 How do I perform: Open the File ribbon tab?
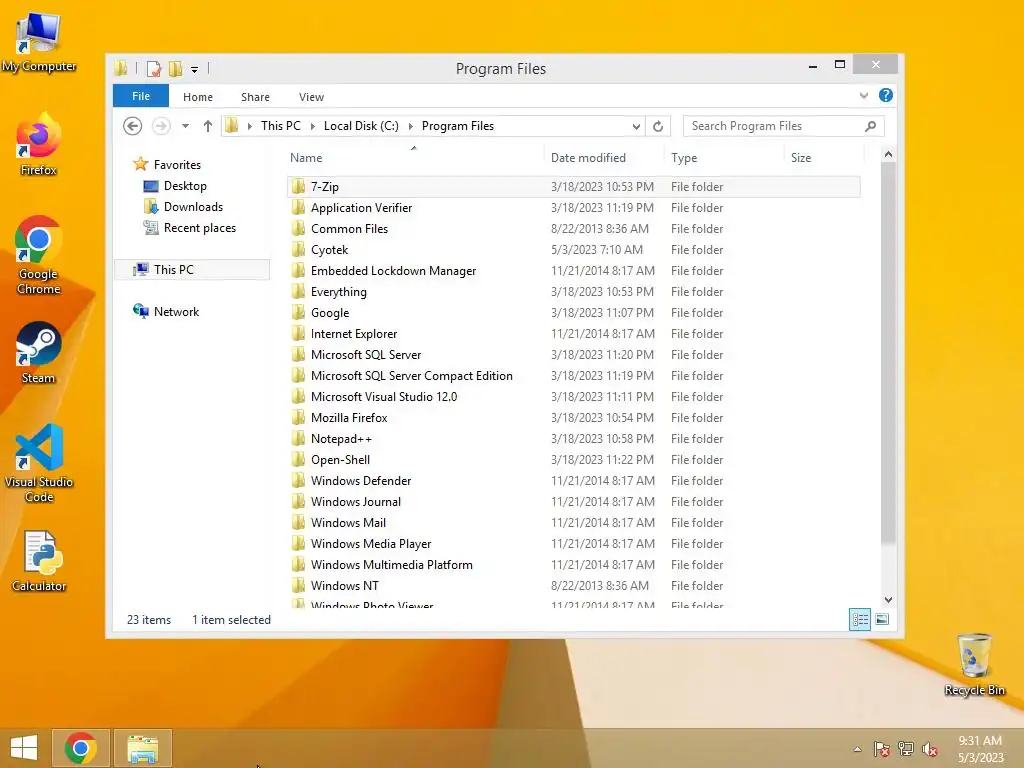141,96
